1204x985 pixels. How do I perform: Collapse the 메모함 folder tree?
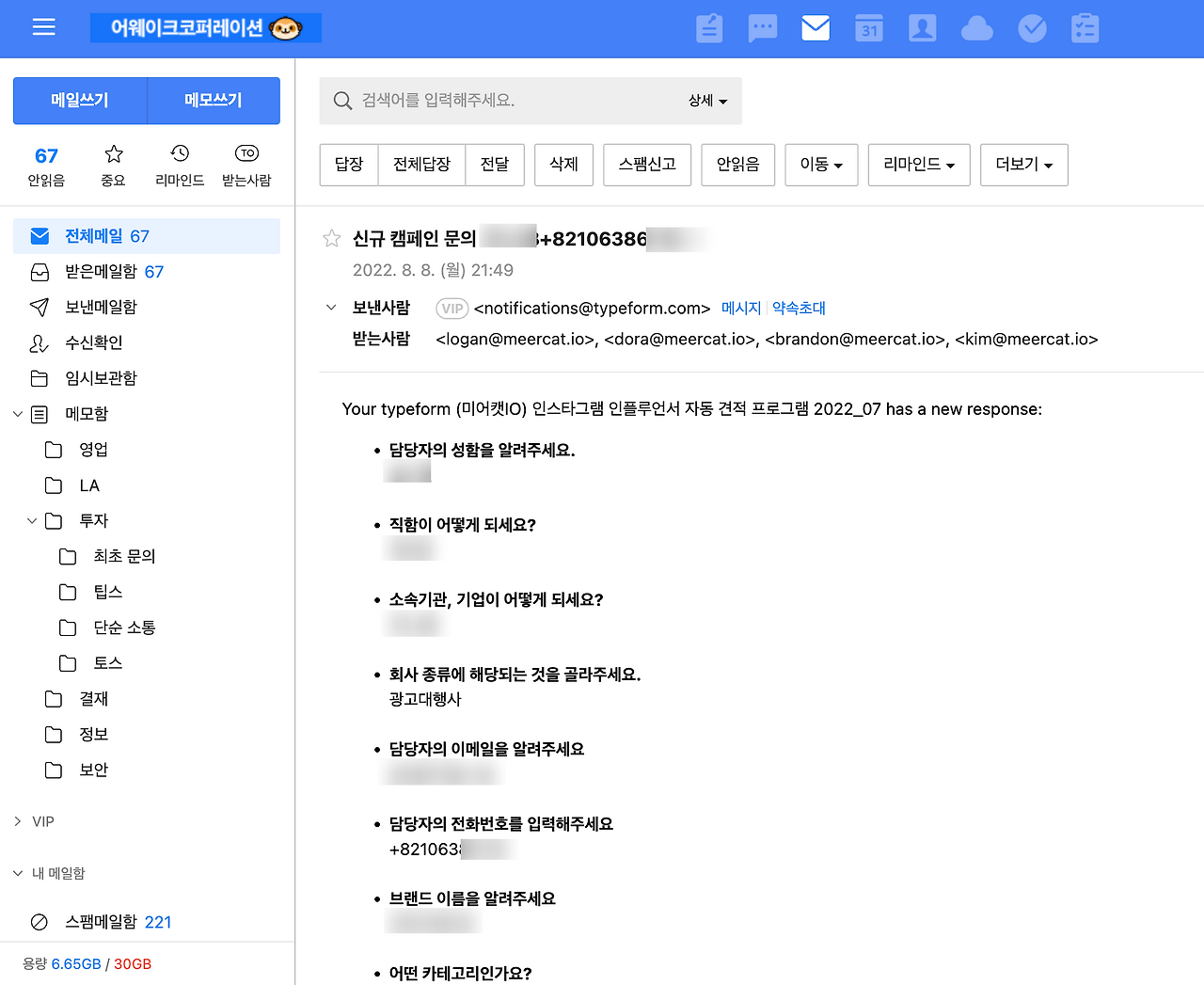18,414
